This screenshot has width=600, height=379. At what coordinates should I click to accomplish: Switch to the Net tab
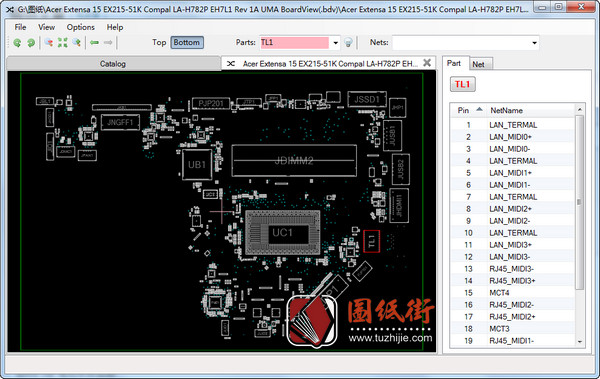point(478,64)
